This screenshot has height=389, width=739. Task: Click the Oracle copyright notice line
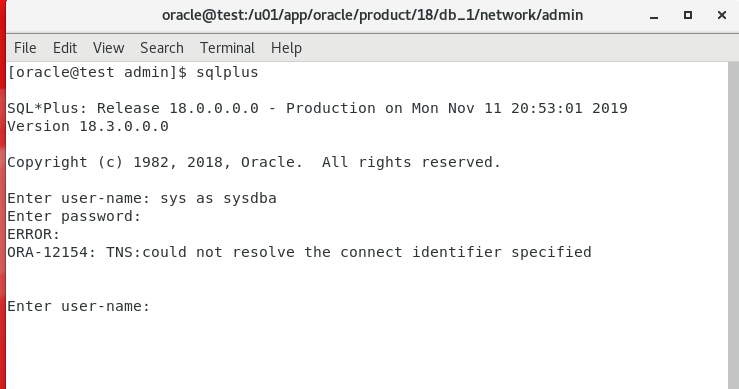254,162
